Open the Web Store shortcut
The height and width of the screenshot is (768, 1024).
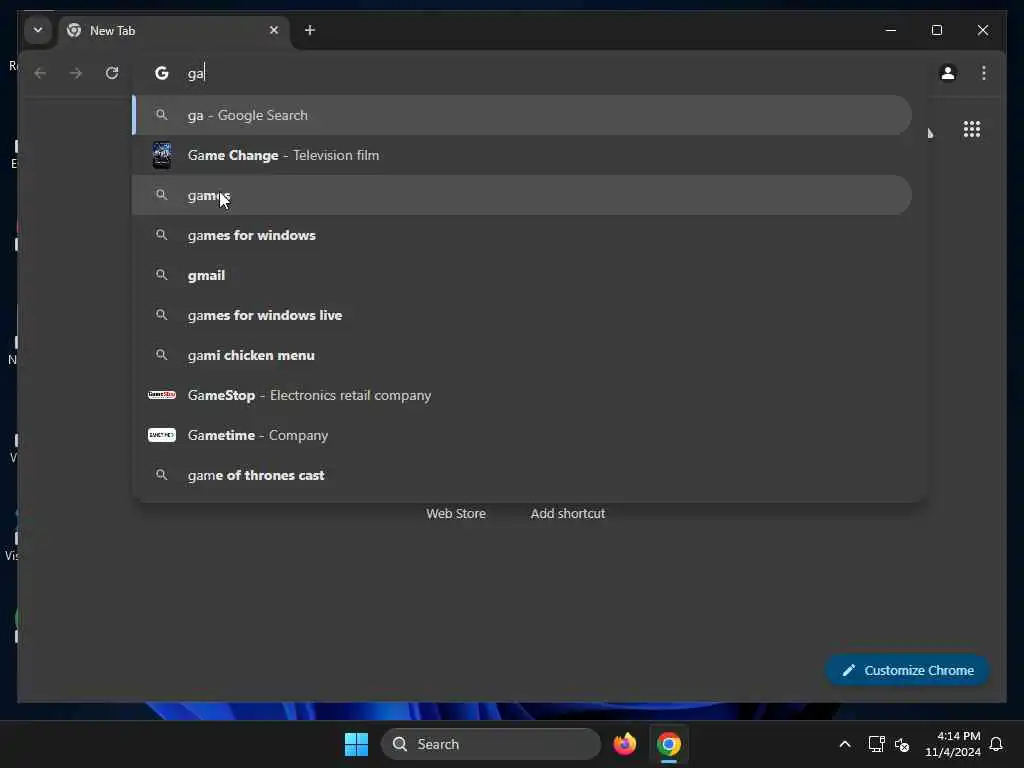click(x=456, y=514)
